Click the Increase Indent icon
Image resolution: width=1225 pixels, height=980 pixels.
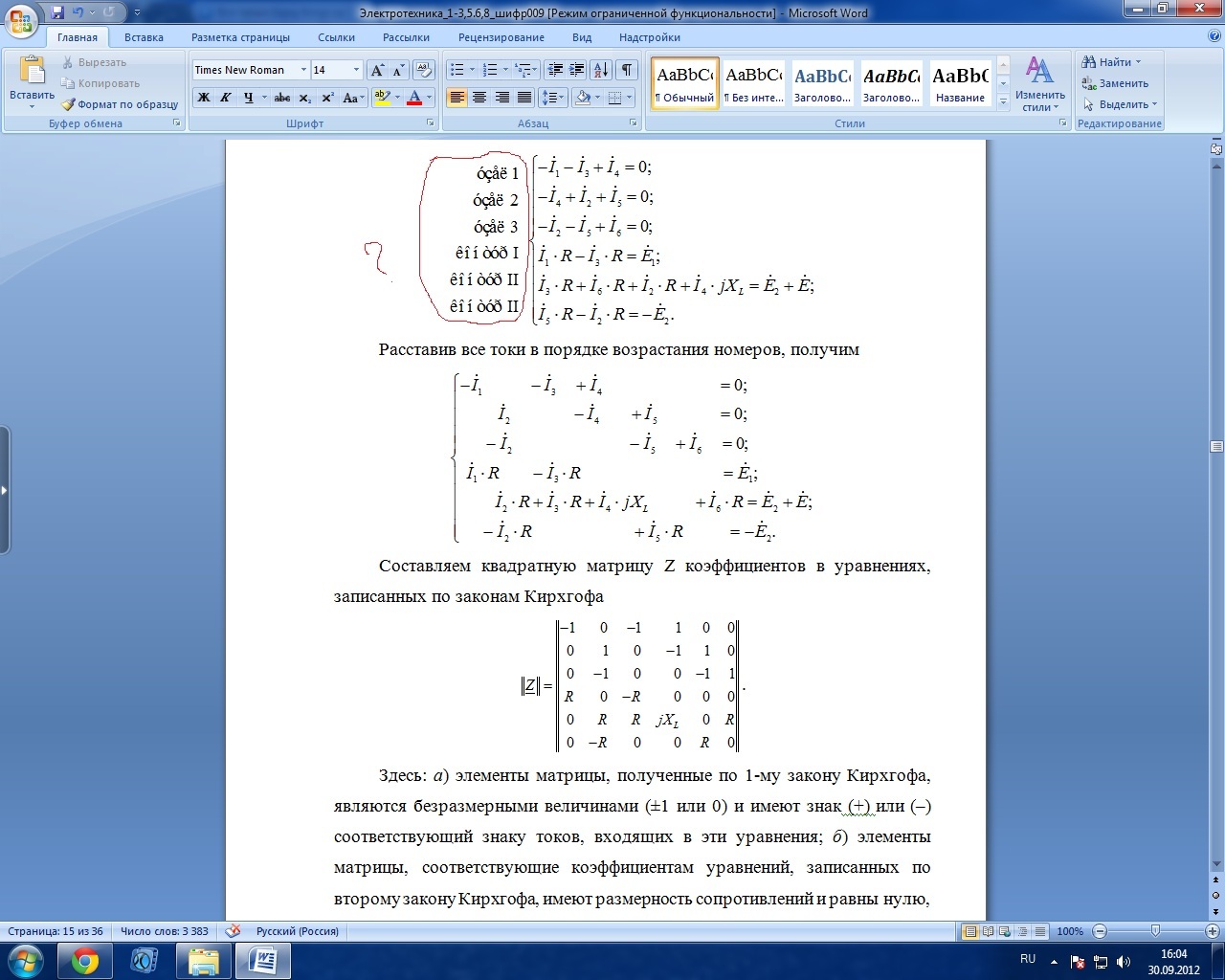point(576,70)
